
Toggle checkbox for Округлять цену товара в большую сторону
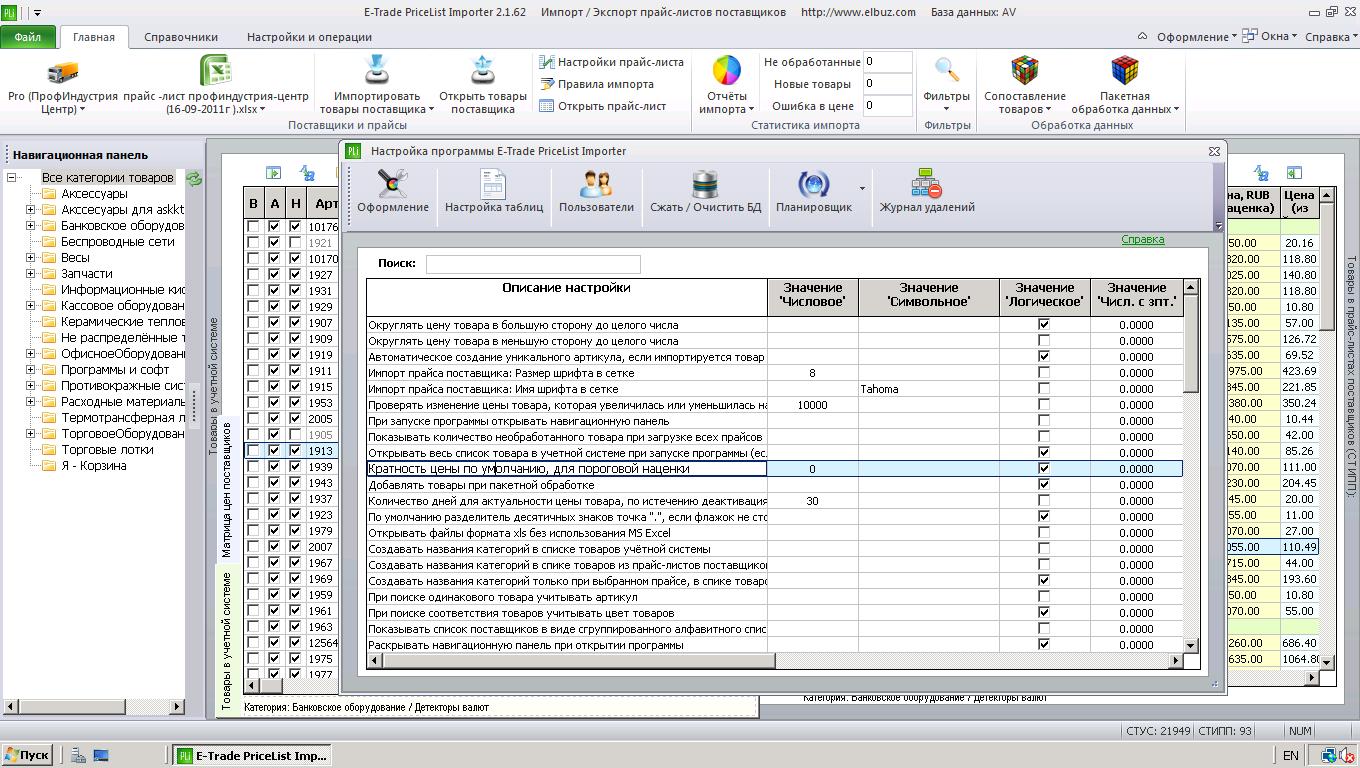coord(1044,325)
